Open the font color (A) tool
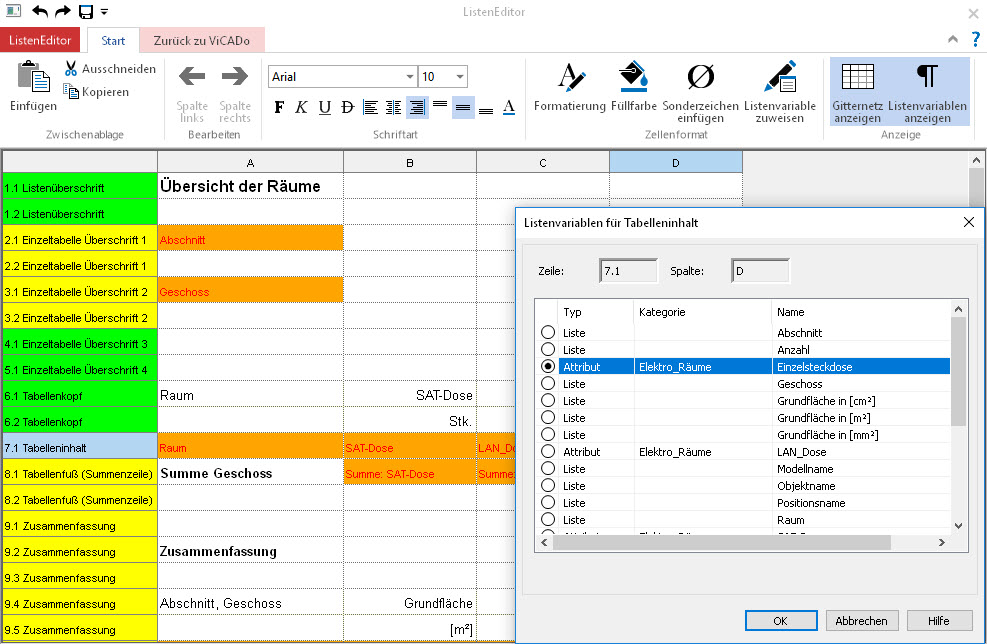This screenshot has width=987, height=644. point(509,108)
